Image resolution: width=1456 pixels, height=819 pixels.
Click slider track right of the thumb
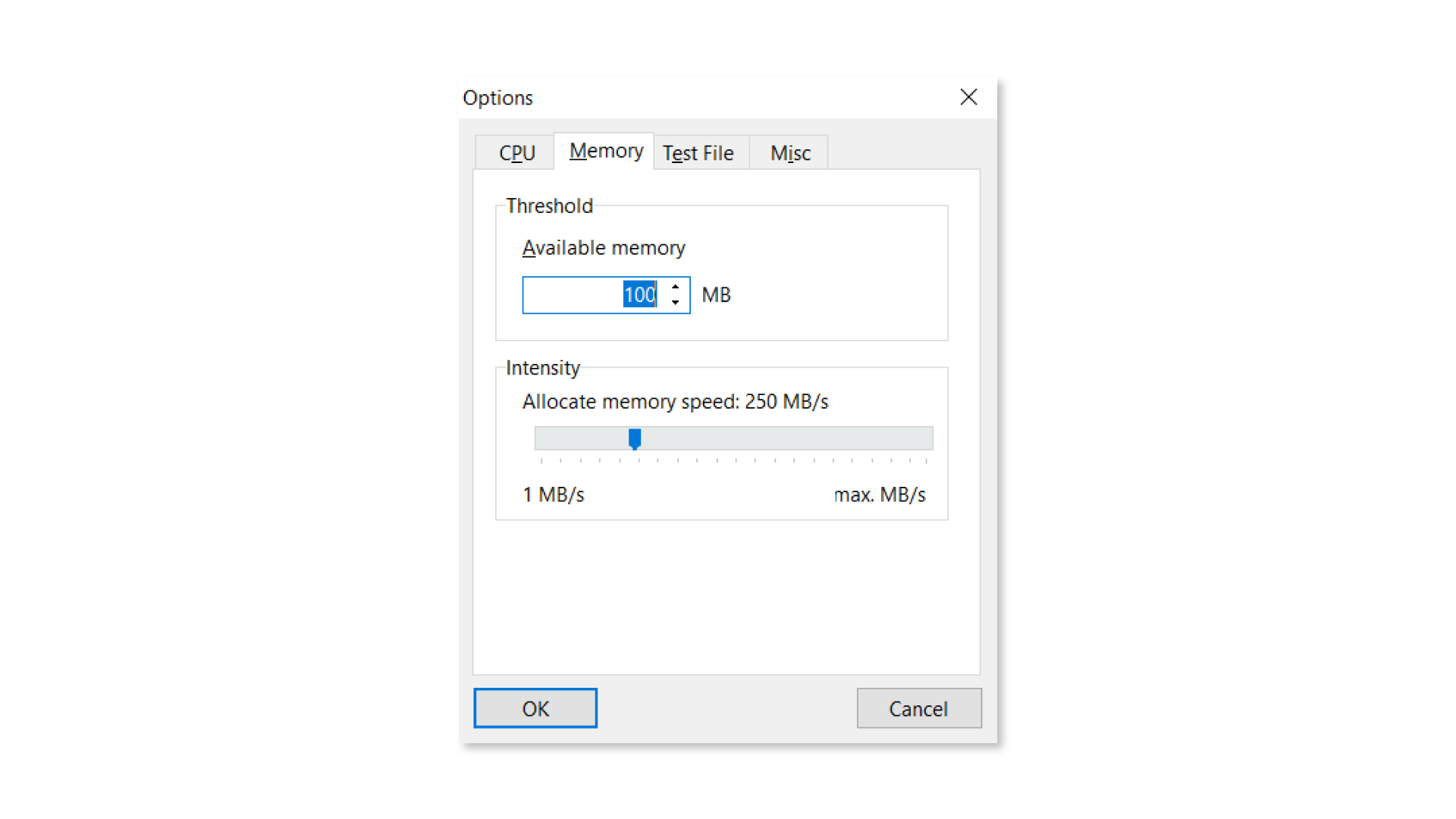pos(781,438)
